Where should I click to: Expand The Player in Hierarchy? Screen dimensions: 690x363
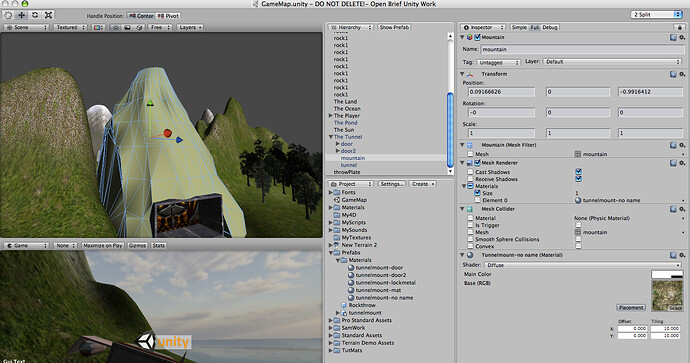(330, 115)
